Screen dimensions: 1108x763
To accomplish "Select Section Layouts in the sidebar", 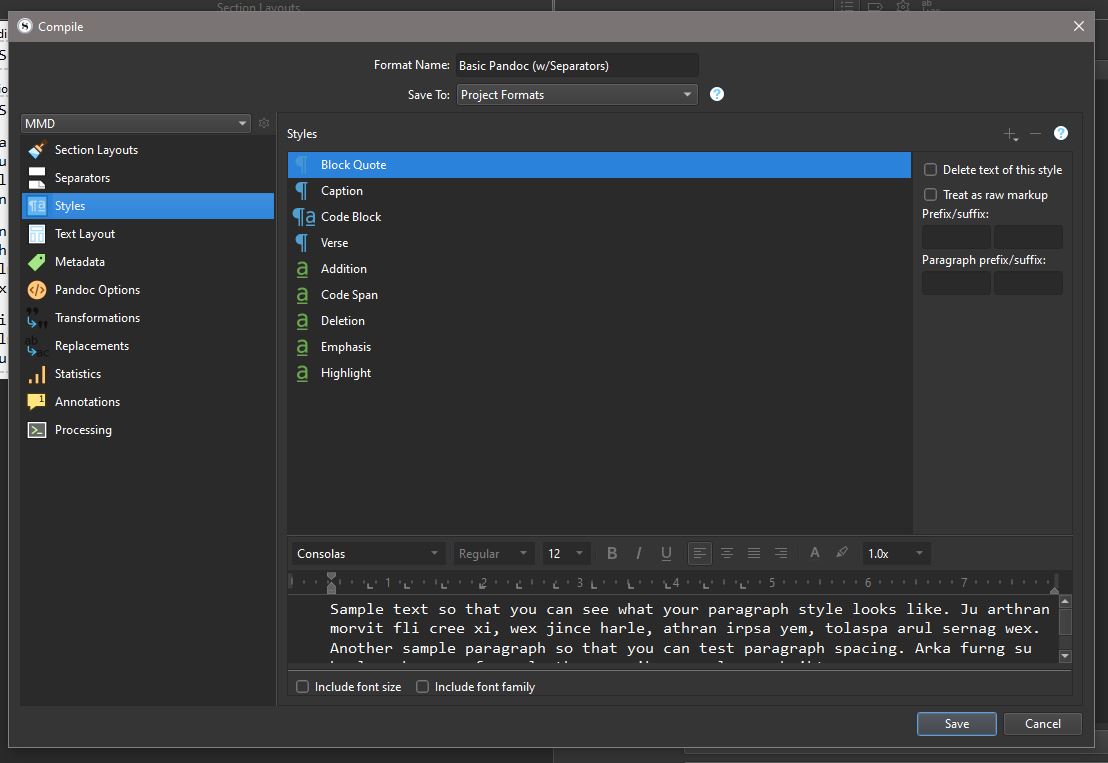I will 96,150.
